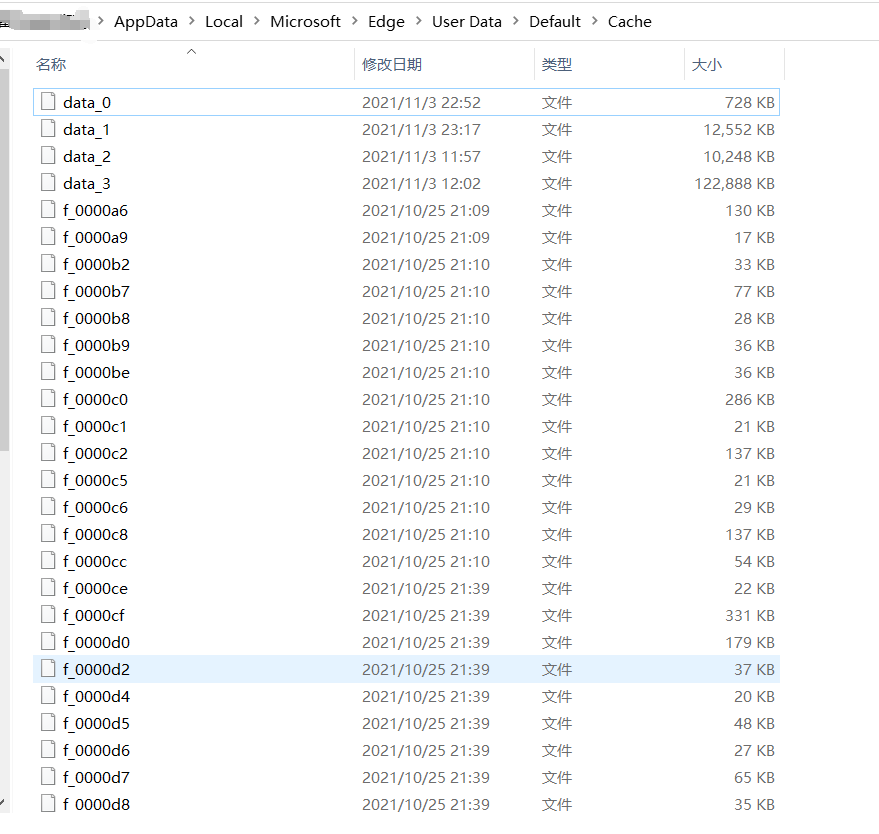The image size is (879, 834).
Task: Click the 10,248 KB size cell
Action: (739, 156)
